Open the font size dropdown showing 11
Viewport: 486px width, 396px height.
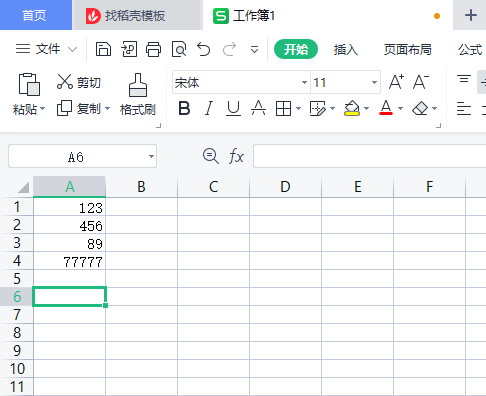point(374,82)
